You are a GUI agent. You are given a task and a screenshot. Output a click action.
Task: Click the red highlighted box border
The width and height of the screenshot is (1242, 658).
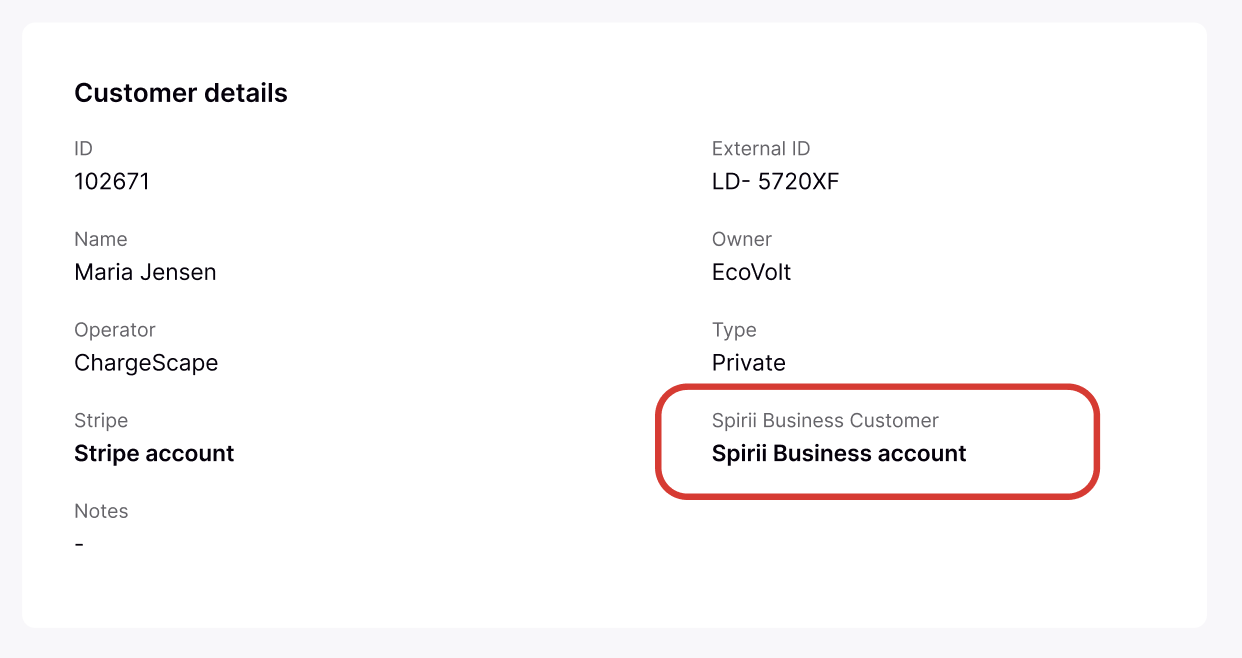1097,440
